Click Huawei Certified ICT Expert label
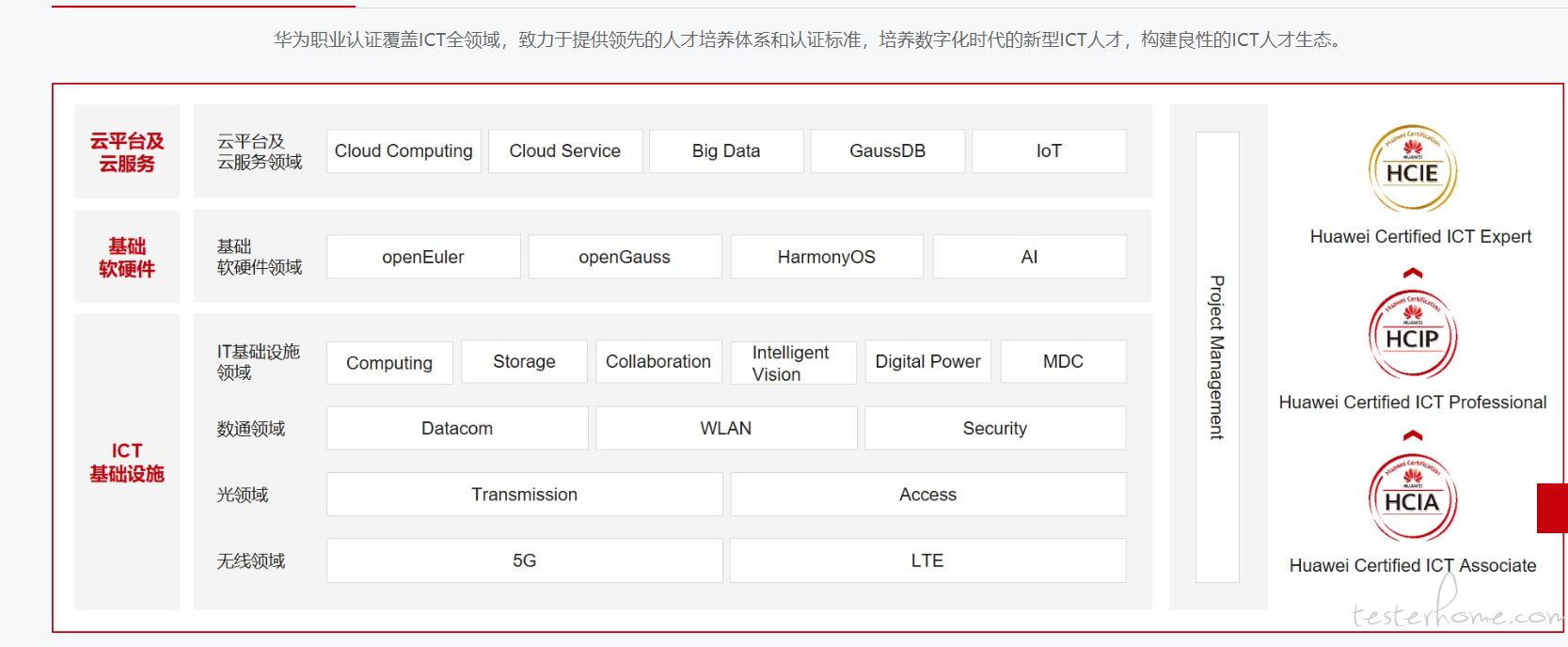The height and width of the screenshot is (647, 1568). [1420, 237]
